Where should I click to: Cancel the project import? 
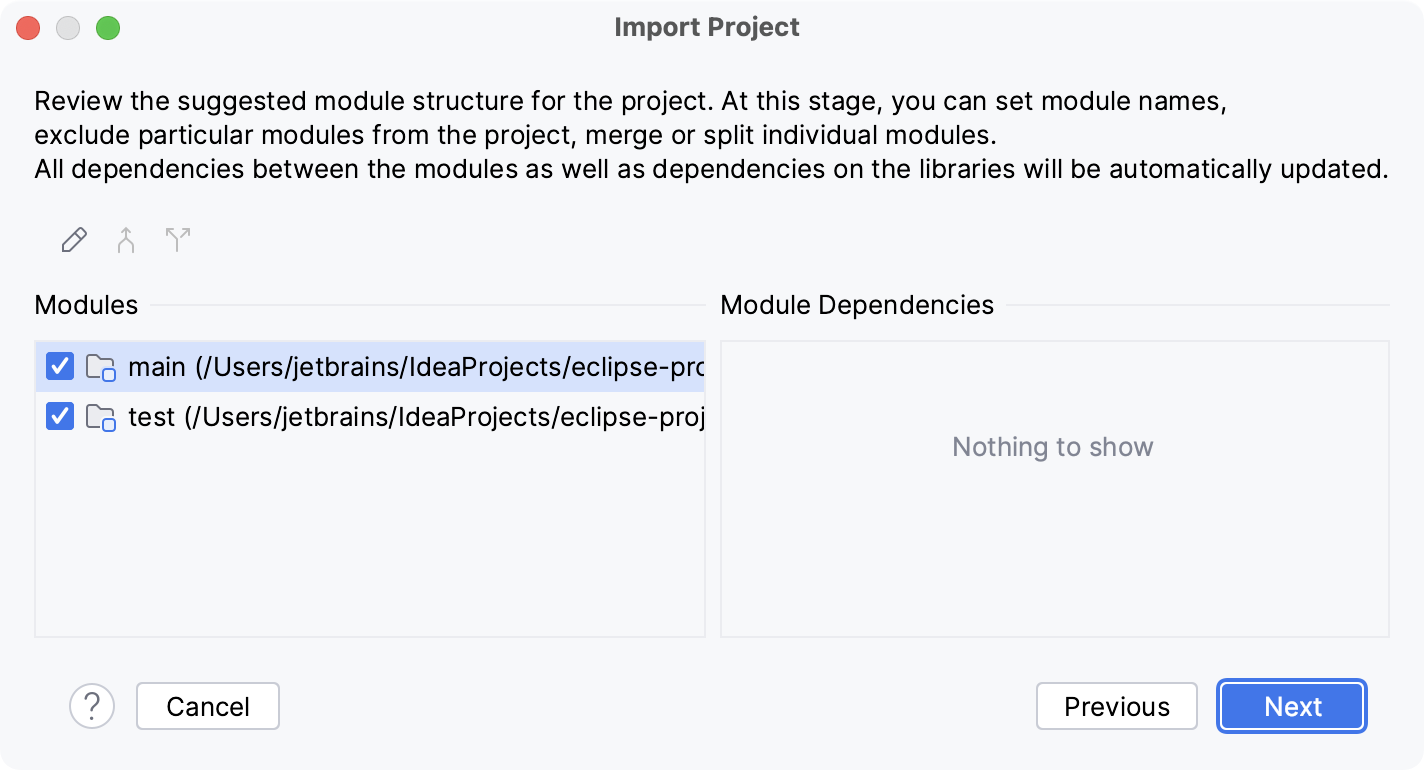[207, 706]
